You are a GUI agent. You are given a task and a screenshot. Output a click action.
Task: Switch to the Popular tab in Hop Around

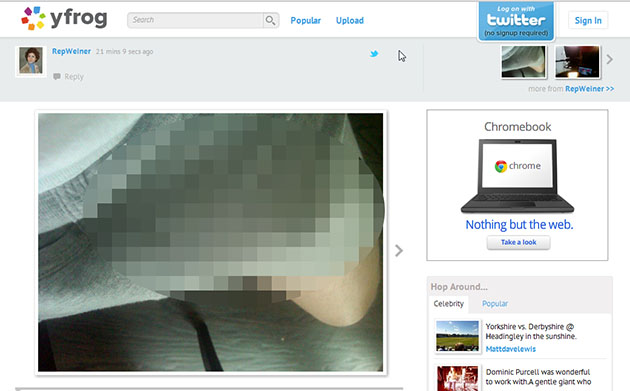coord(495,304)
